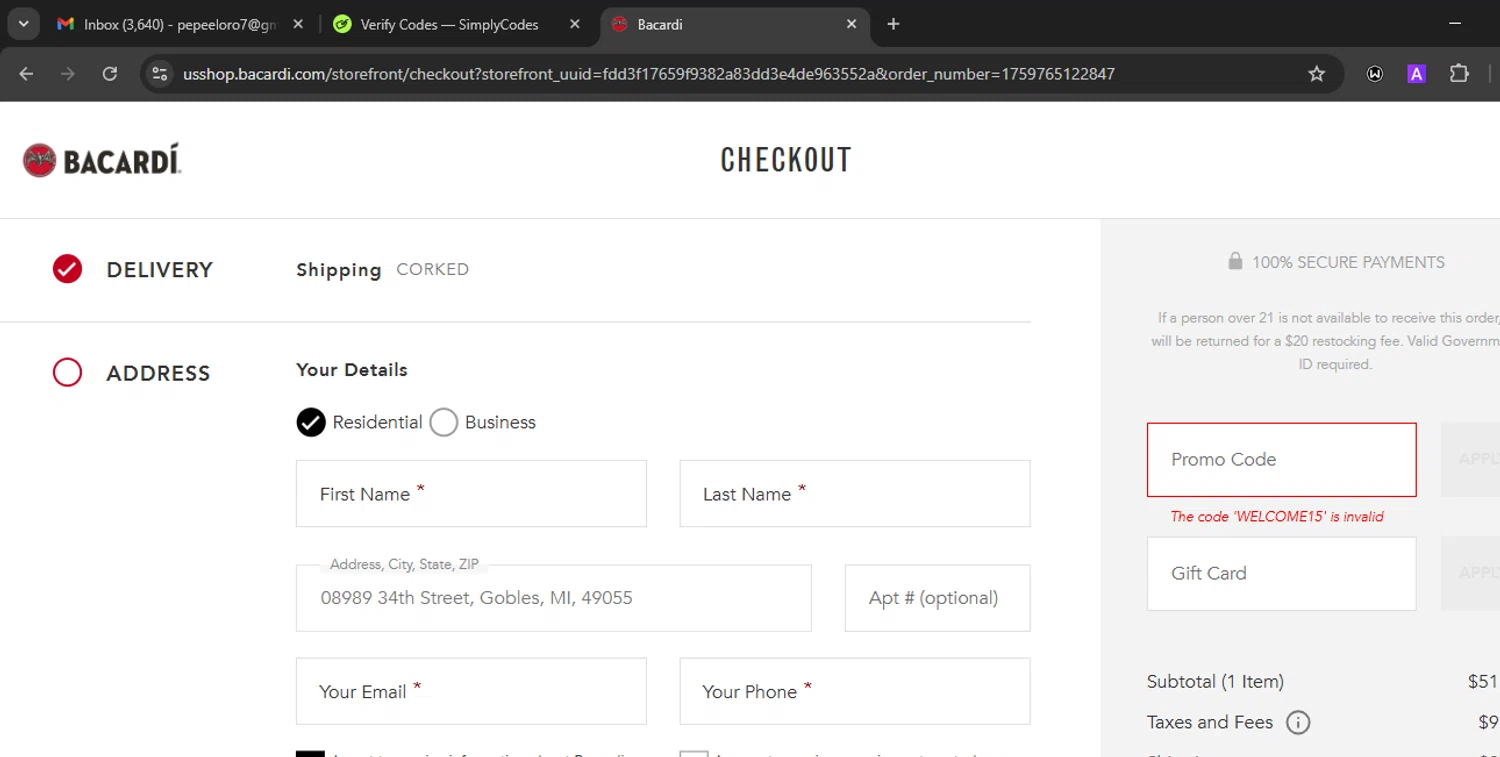The height and width of the screenshot is (757, 1500).
Task: Click the browser back arrow
Action: coord(26,74)
